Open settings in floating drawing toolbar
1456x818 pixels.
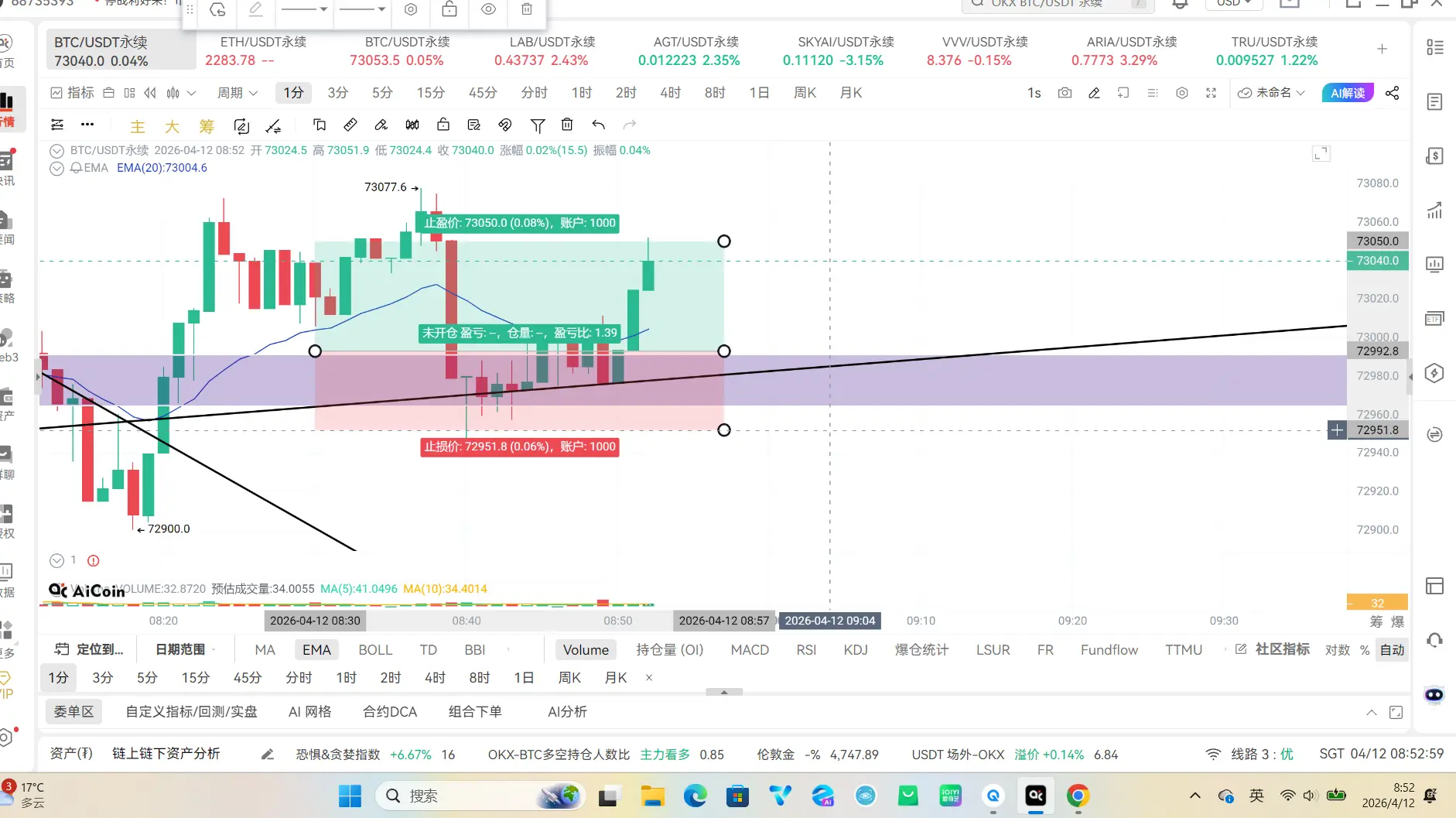411,9
